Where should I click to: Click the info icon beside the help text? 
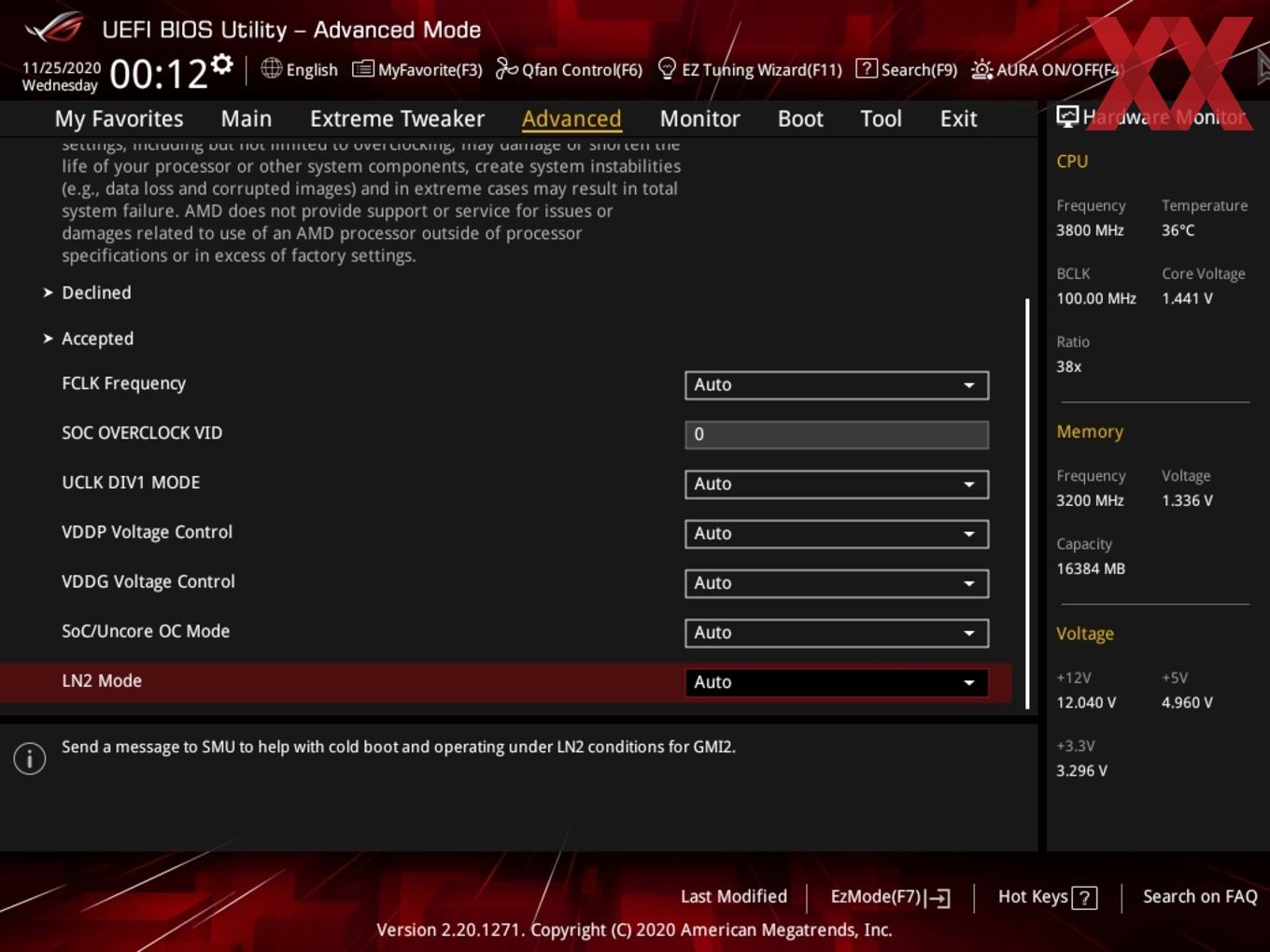30,758
